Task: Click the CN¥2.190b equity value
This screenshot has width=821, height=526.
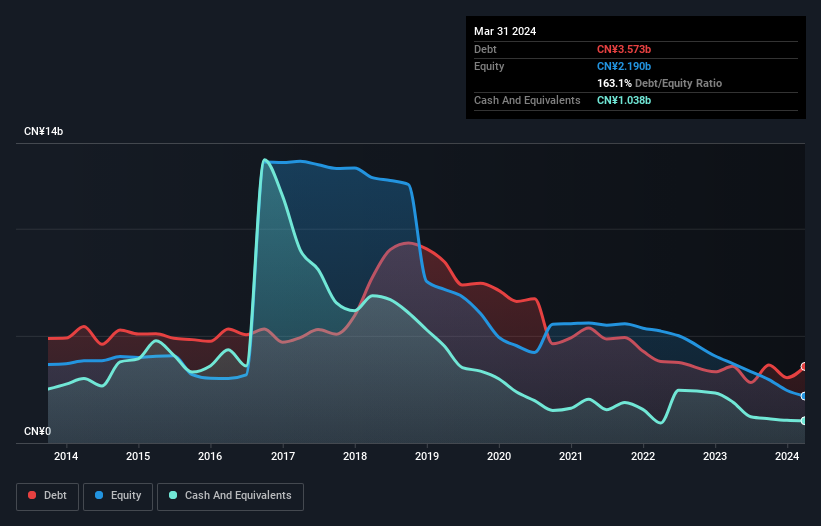Action: point(624,66)
